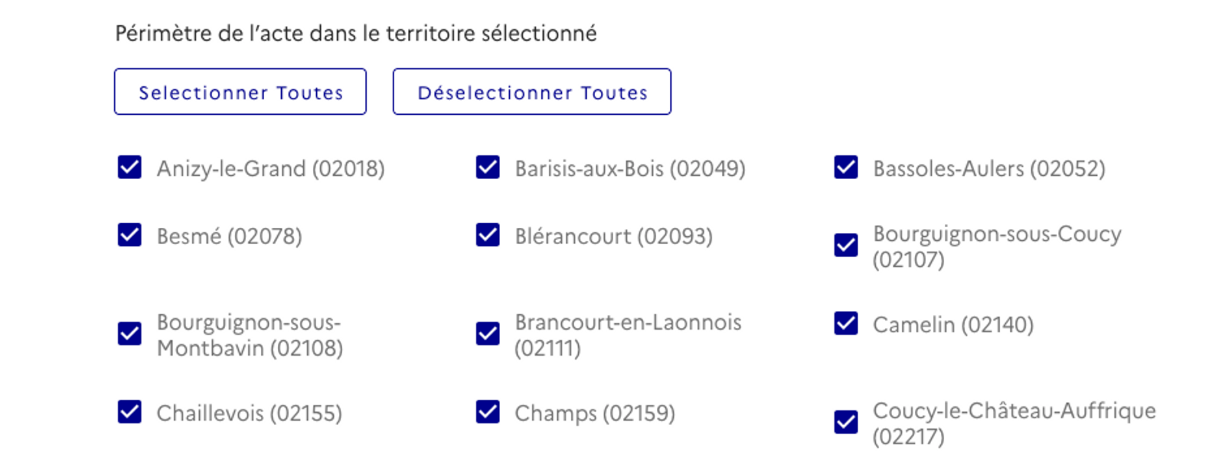Click the Camelin (02140) label
The image size is (1206, 468).
click(952, 325)
